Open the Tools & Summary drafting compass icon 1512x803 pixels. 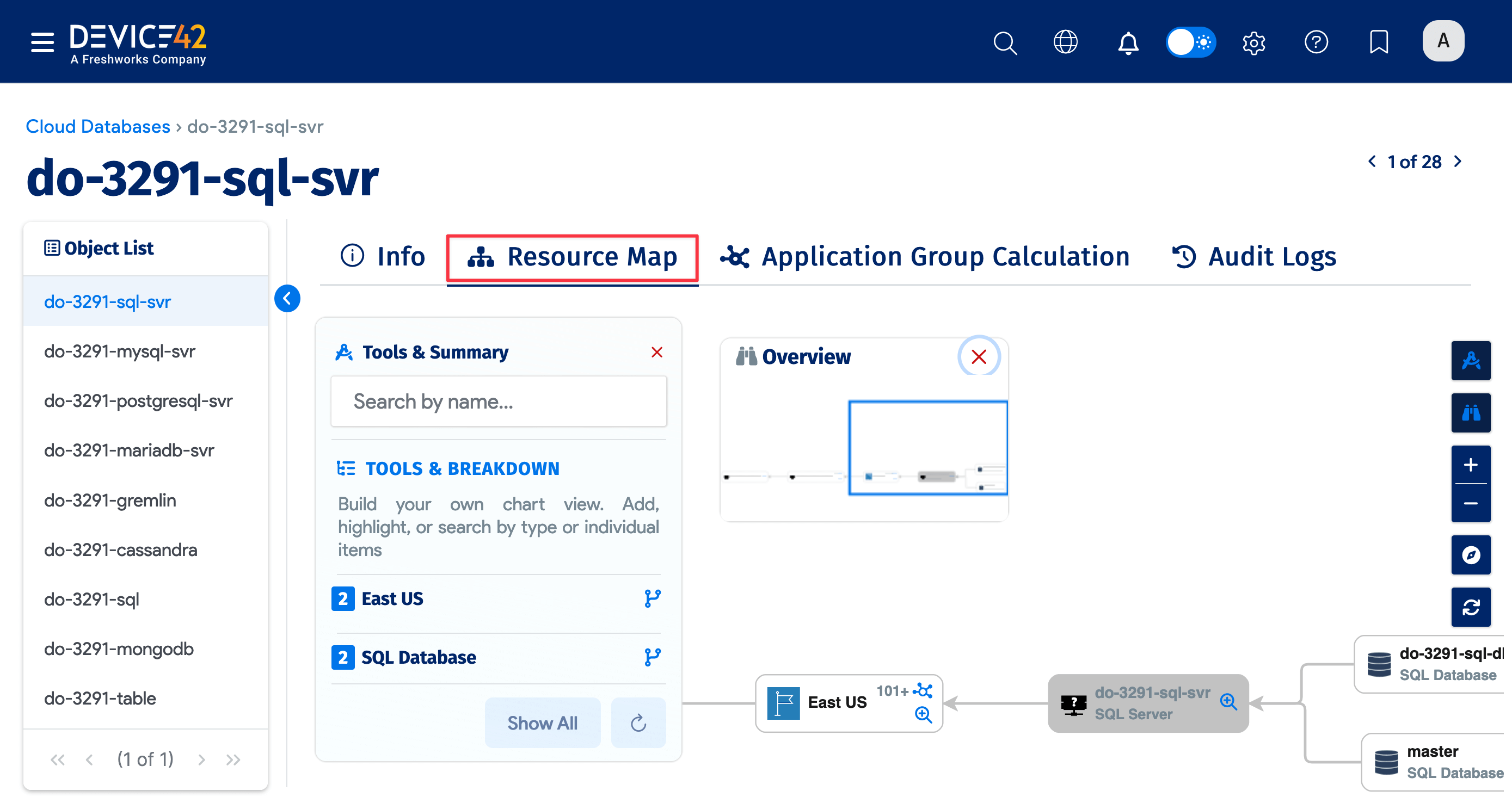coord(1471,361)
